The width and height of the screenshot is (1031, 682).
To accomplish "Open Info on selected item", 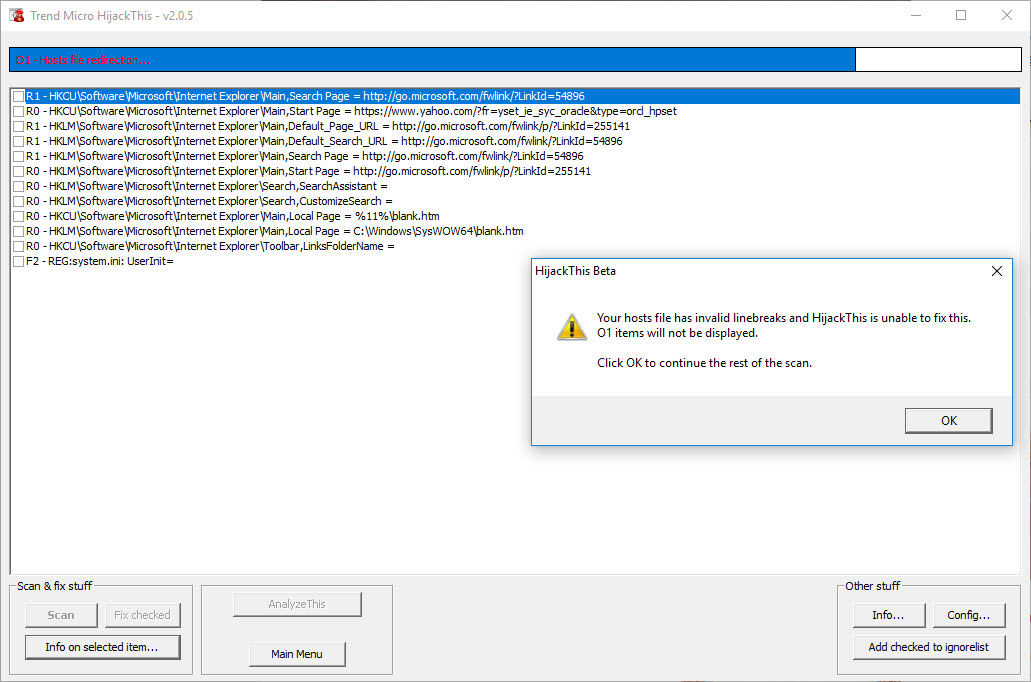I will (x=102, y=647).
